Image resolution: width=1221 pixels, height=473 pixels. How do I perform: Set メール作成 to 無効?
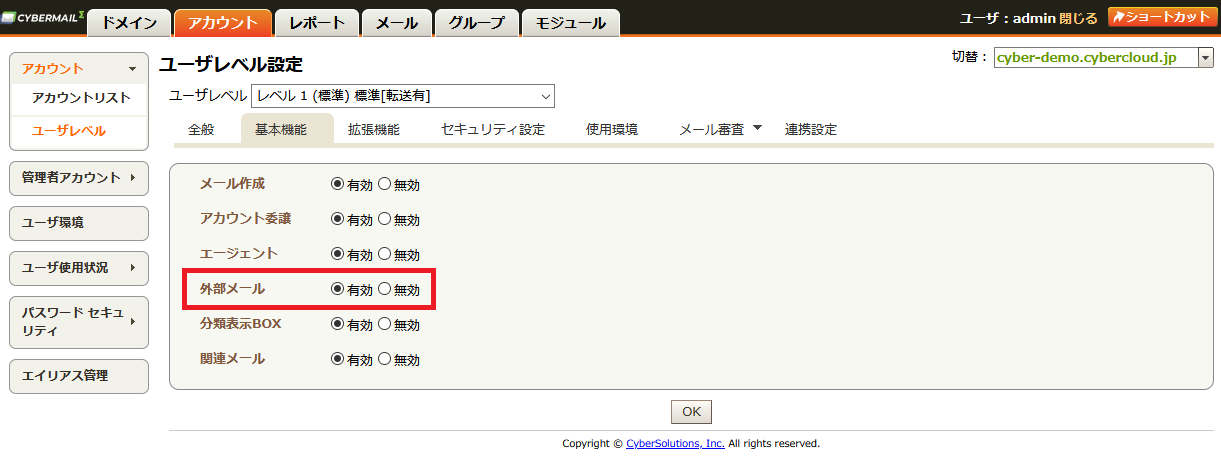click(x=385, y=184)
